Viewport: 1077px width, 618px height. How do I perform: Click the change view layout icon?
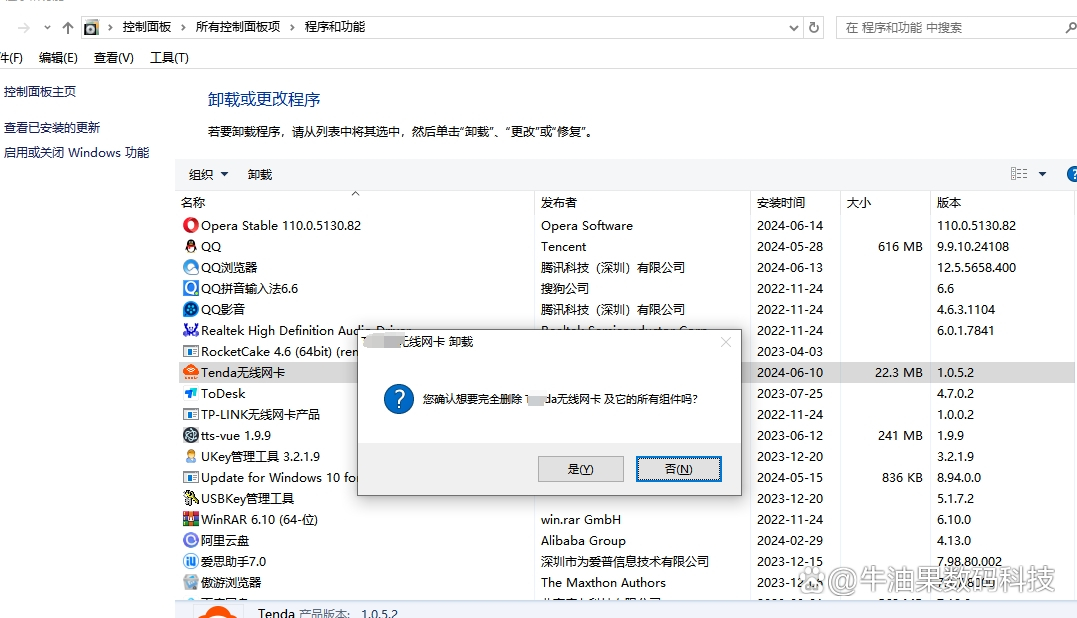tap(1019, 174)
